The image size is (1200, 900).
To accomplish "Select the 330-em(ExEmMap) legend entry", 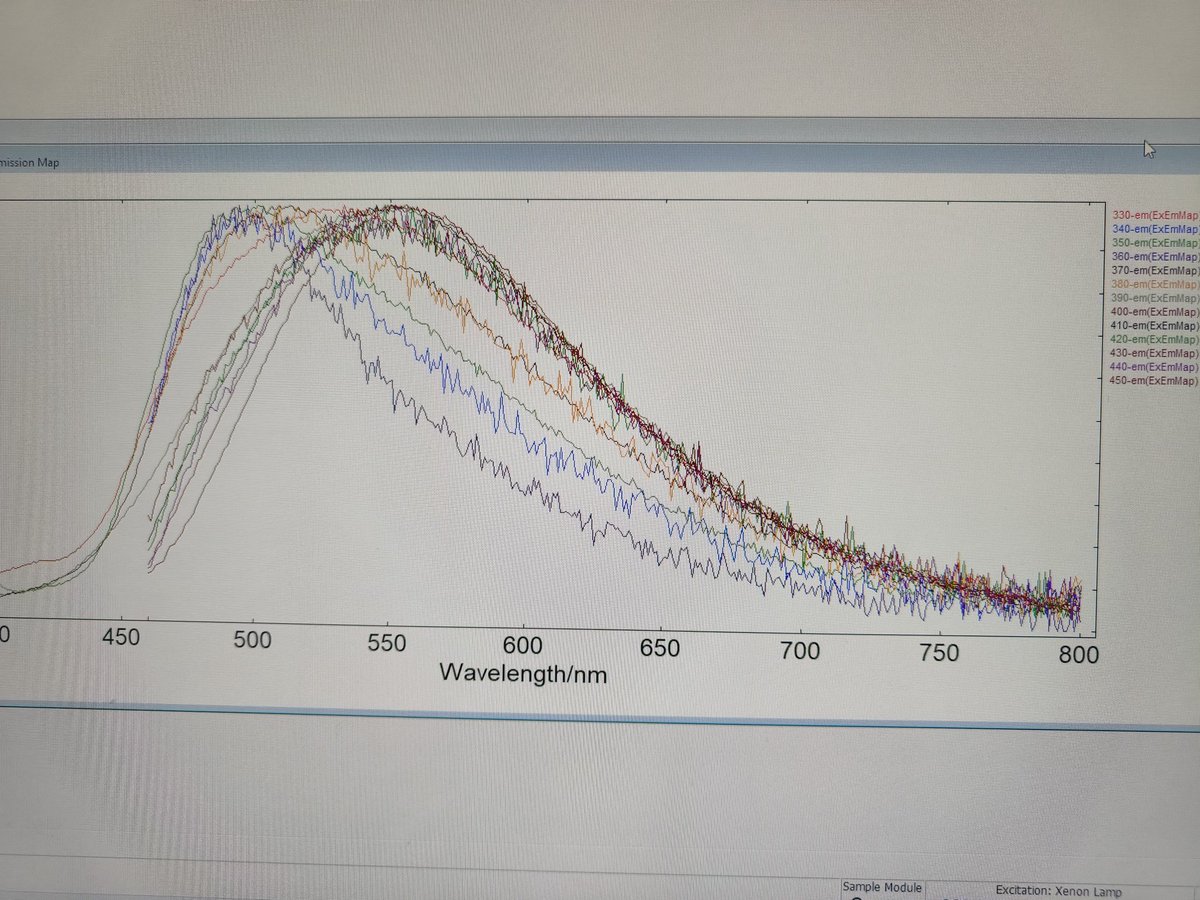I will pyautogui.click(x=1154, y=214).
